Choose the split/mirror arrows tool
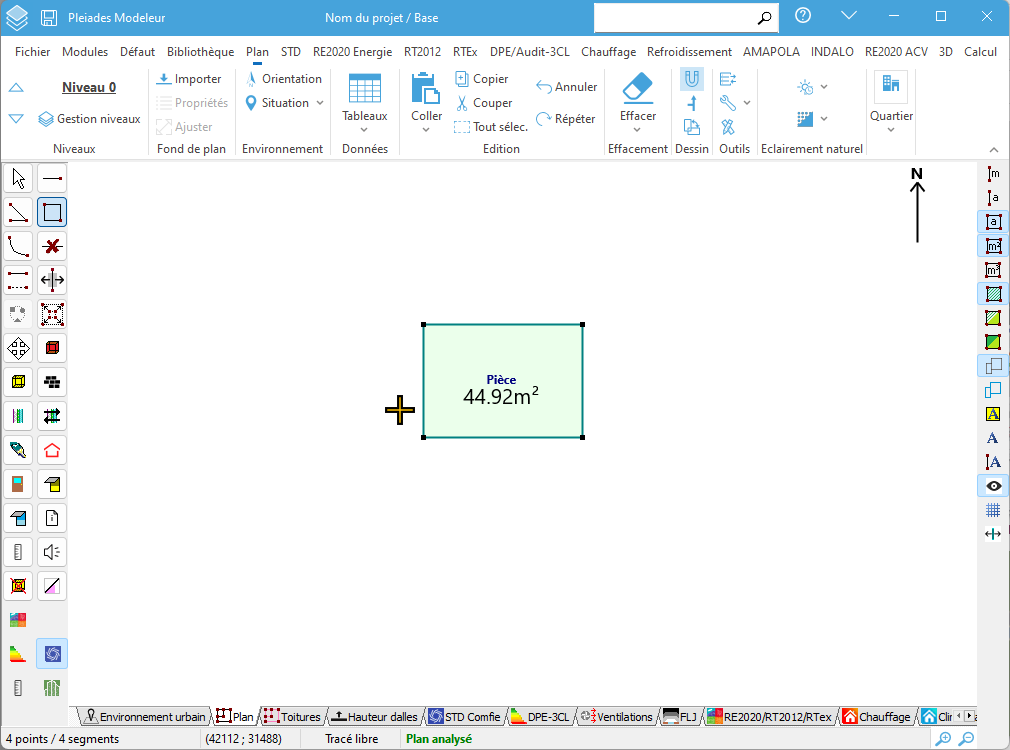1010x750 pixels. (x=52, y=280)
